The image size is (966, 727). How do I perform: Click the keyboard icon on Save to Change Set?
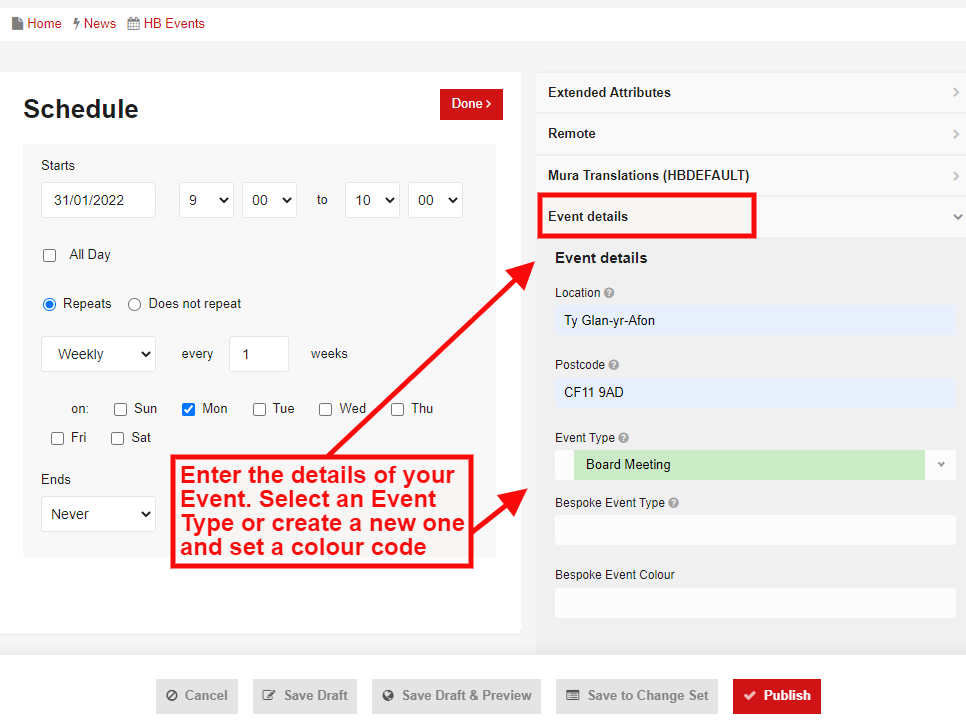pos(572,696)
